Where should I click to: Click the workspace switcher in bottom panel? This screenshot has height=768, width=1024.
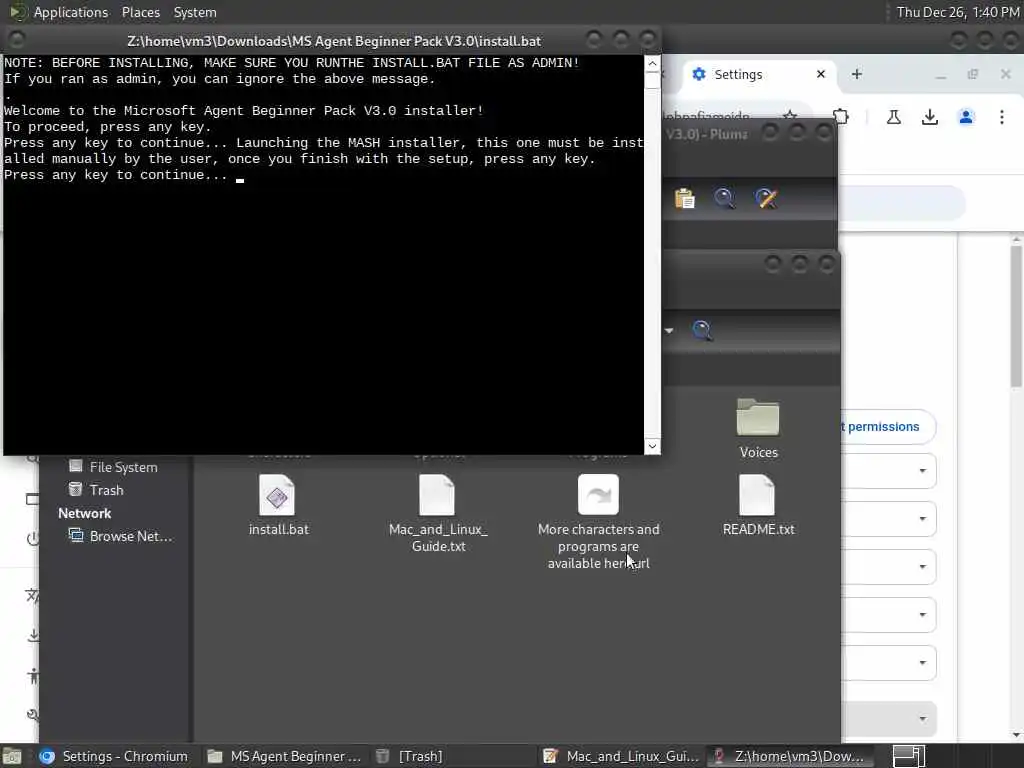[x=908, y=756]
